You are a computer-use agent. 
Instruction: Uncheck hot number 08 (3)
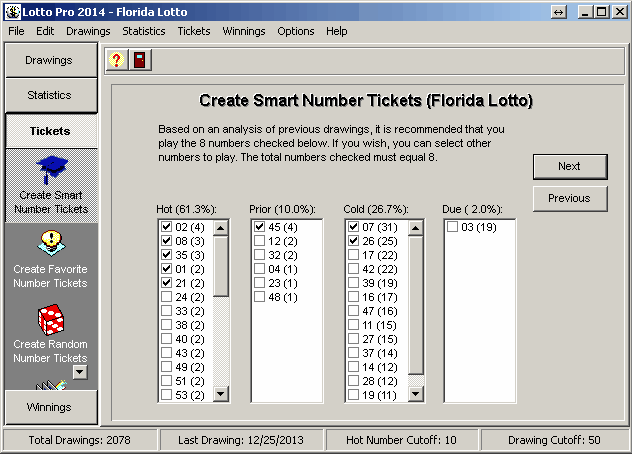coord(166,241)
